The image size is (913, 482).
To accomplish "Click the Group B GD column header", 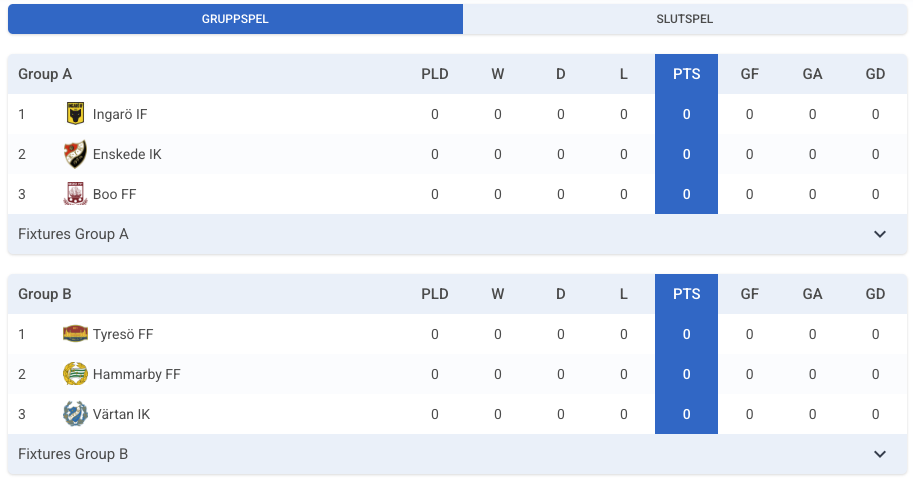I will coord(875,294).
